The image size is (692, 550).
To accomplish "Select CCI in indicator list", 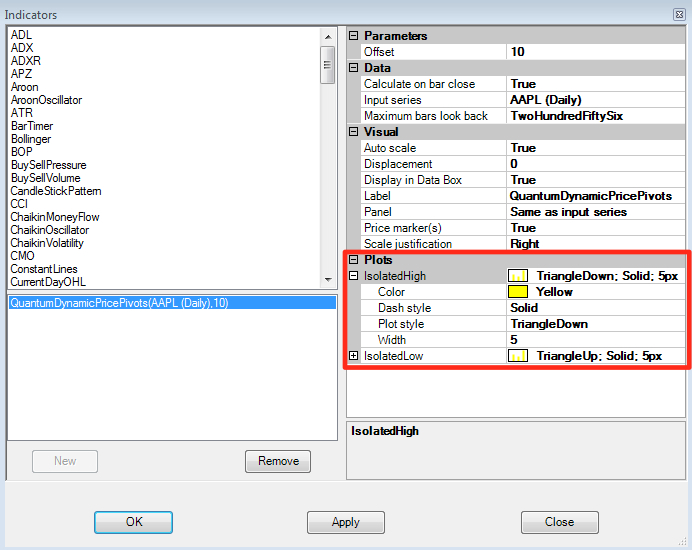I will point(19,204).
